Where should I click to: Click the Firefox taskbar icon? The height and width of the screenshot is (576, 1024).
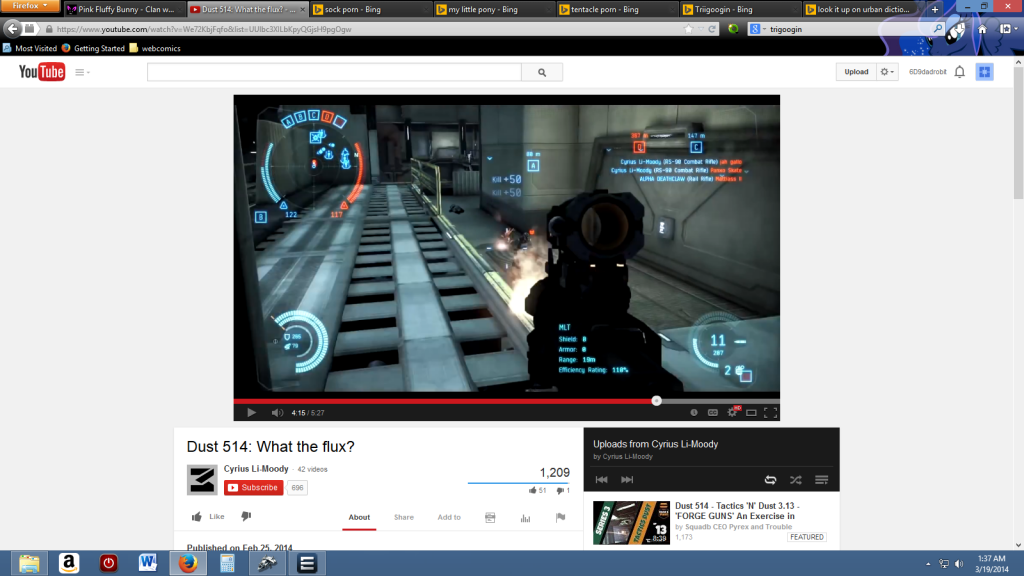[188, 563]
